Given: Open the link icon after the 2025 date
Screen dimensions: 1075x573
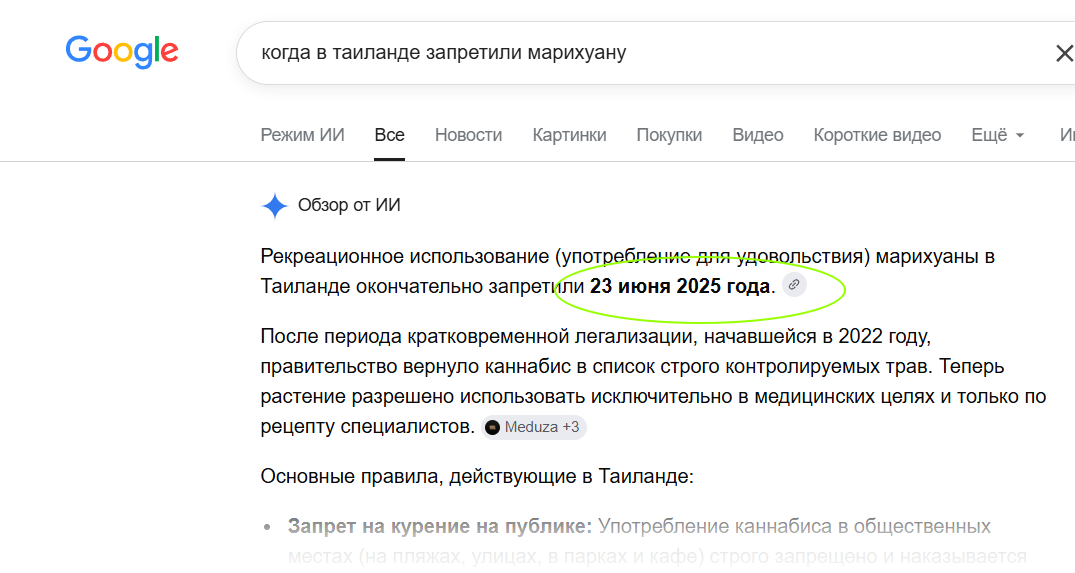Looking at the screenshot, I should (794, 285).
